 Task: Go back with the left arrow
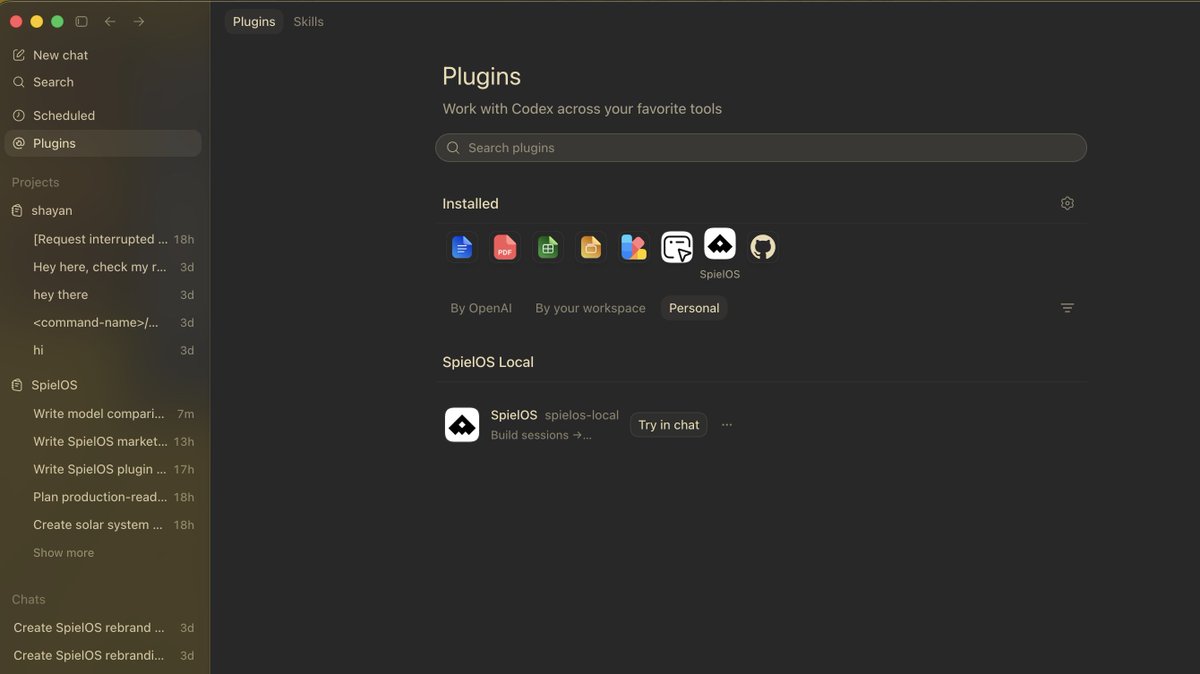(x=110, y=21)
